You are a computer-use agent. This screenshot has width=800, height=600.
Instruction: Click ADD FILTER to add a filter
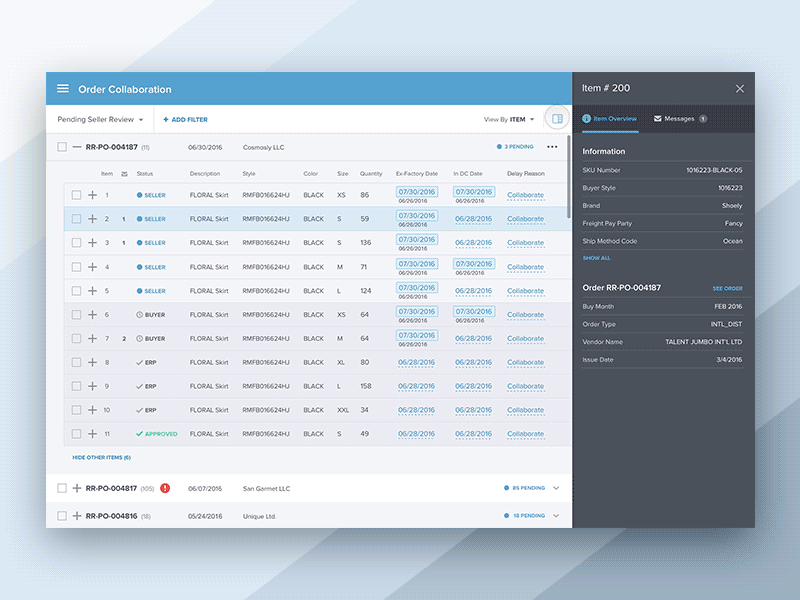pos(185,118)
